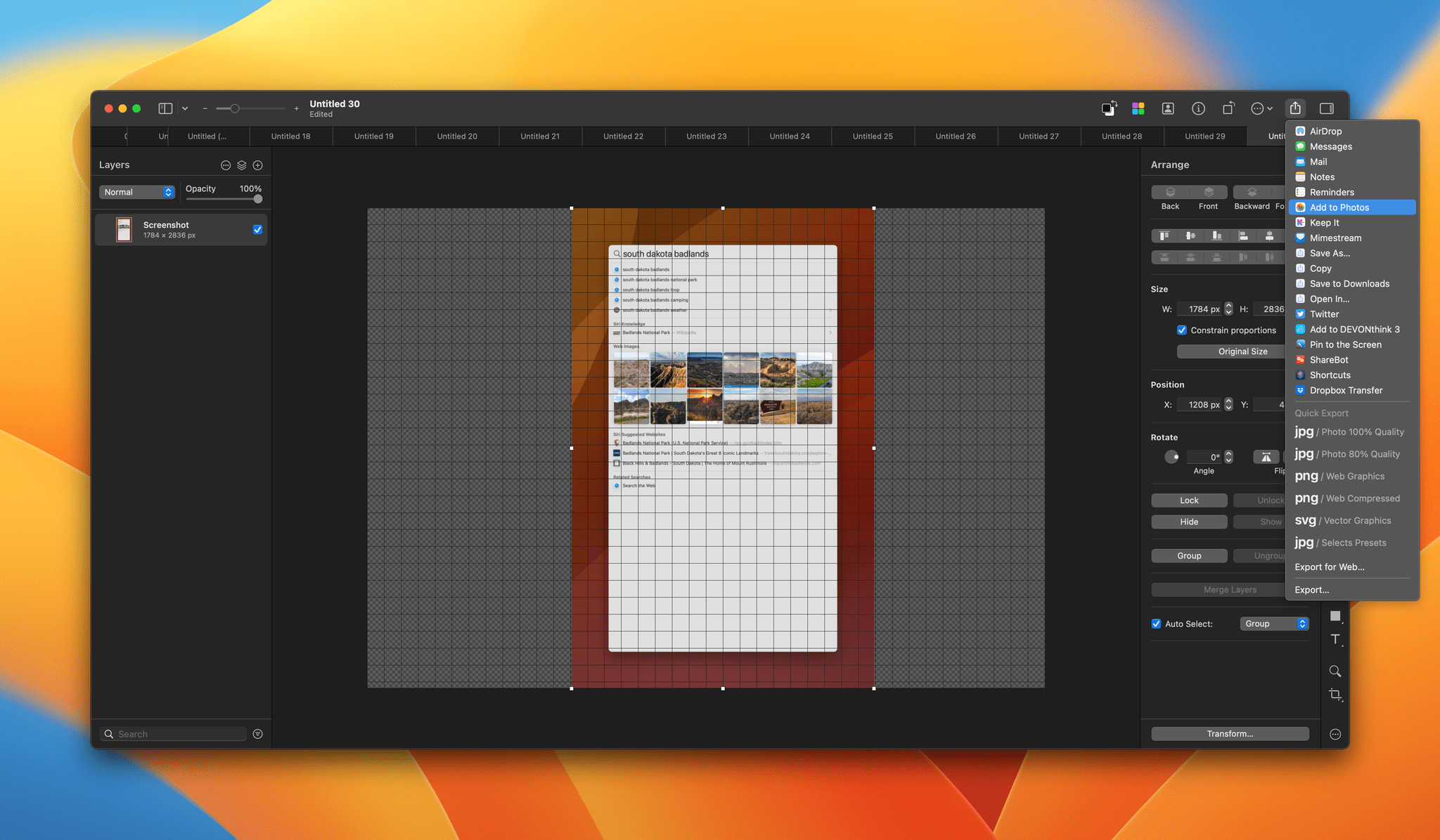Click the Original Size button
The image size is (1440, 840).
1242,351
